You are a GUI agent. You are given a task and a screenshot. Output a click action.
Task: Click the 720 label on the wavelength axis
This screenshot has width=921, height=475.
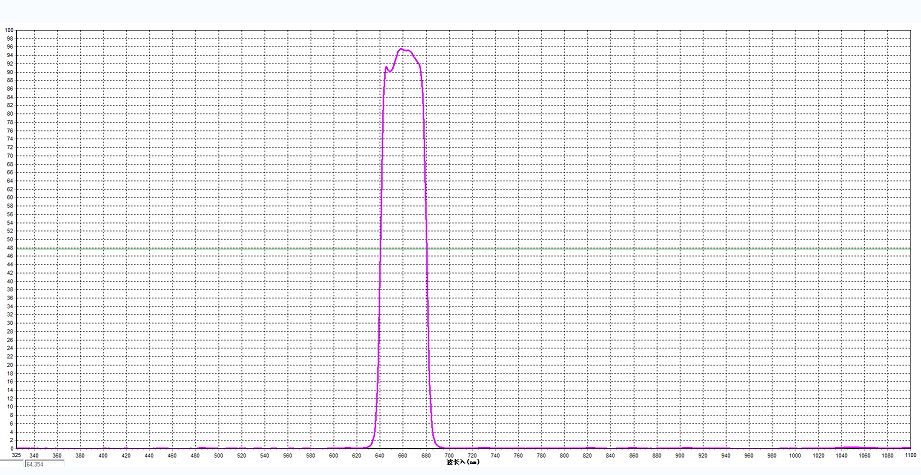tap(472, 456)
